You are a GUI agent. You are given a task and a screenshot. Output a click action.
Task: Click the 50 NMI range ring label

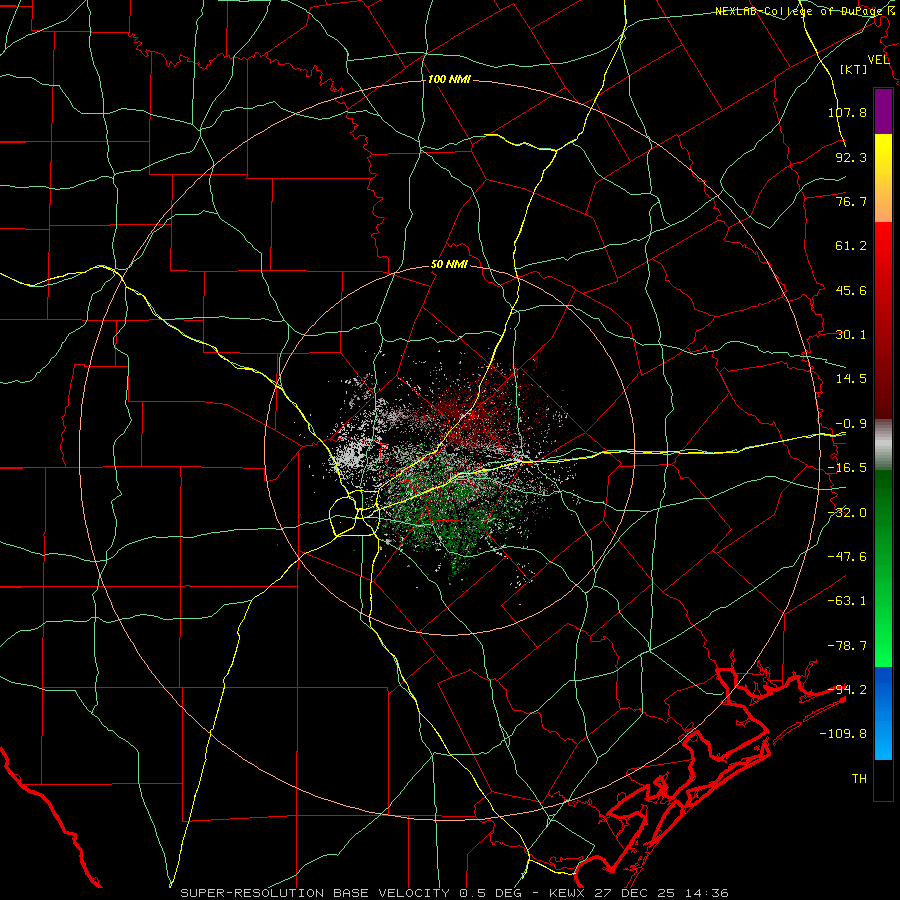pos(449,265)
